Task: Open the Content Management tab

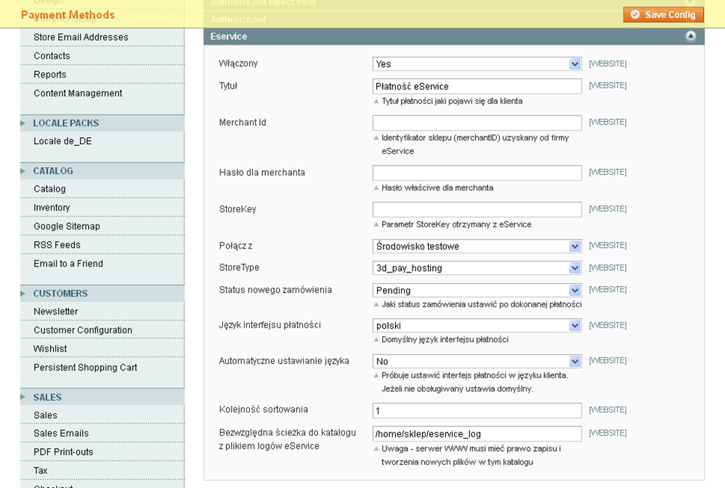Action: (102, 93)
